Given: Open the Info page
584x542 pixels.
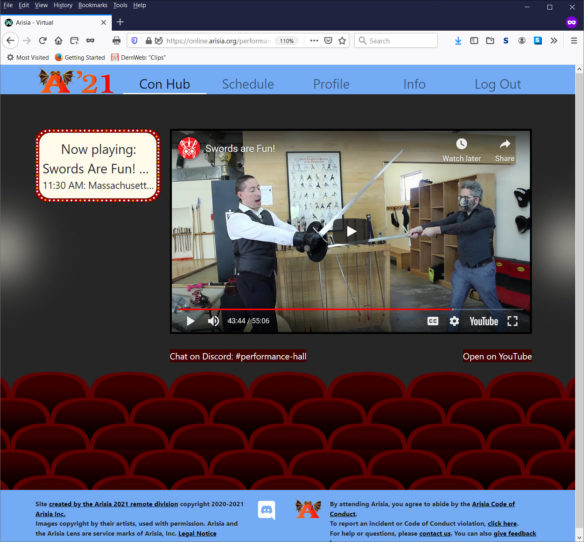Looking at the screenshot, I should (414, 84).
